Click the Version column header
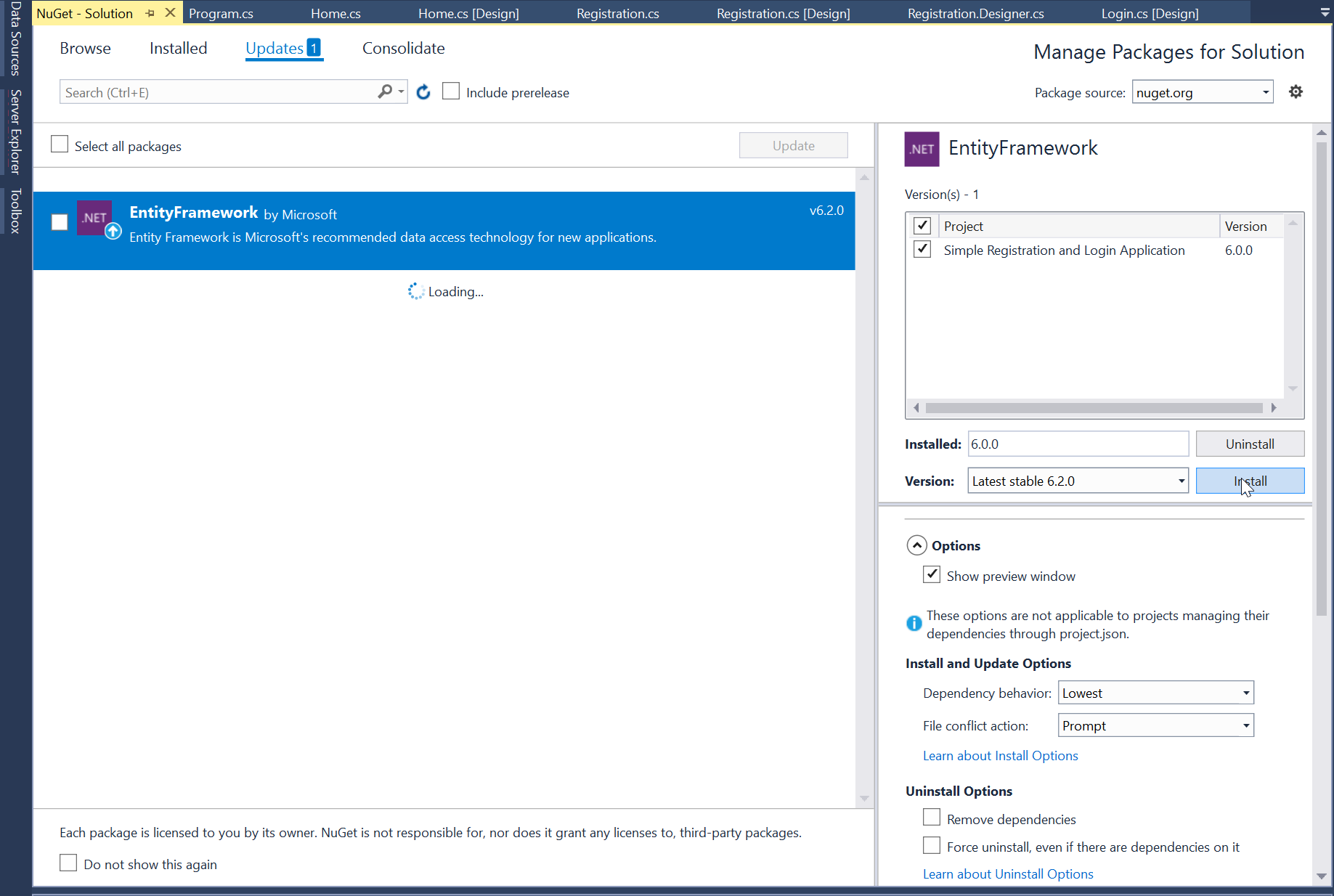The image size is (1334, 896). [x=1251, y=226]
